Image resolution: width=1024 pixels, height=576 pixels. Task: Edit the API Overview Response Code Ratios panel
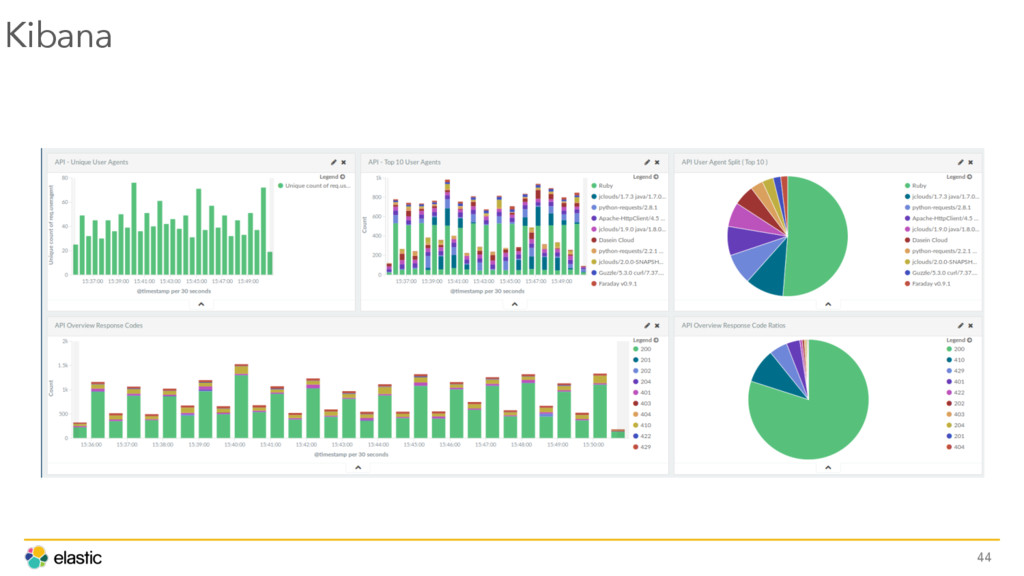tap(960, 325)
